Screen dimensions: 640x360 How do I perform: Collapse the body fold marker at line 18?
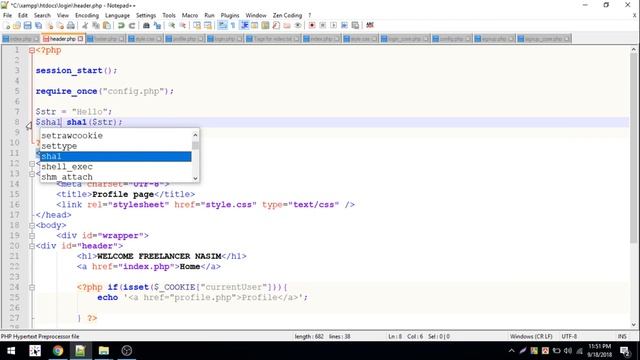32,225
